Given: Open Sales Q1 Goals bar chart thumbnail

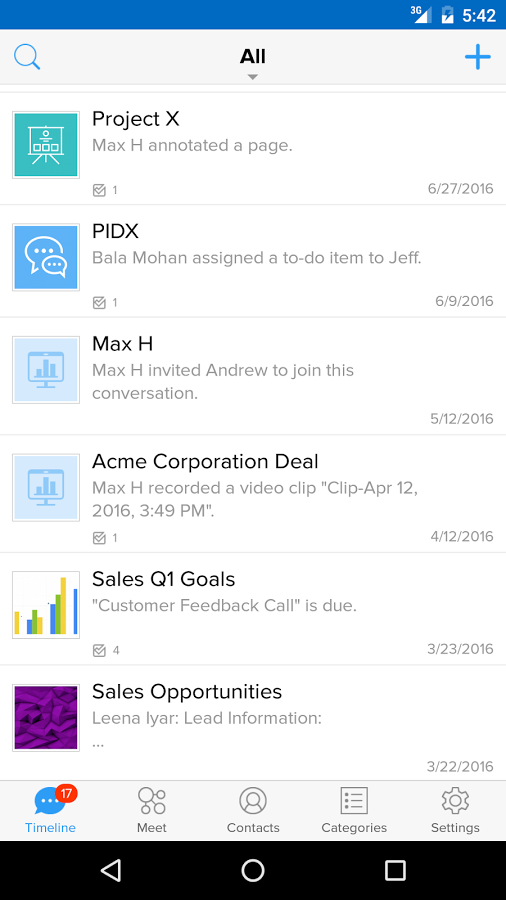Looking at the screenshot, I should (x=46, y=605).
